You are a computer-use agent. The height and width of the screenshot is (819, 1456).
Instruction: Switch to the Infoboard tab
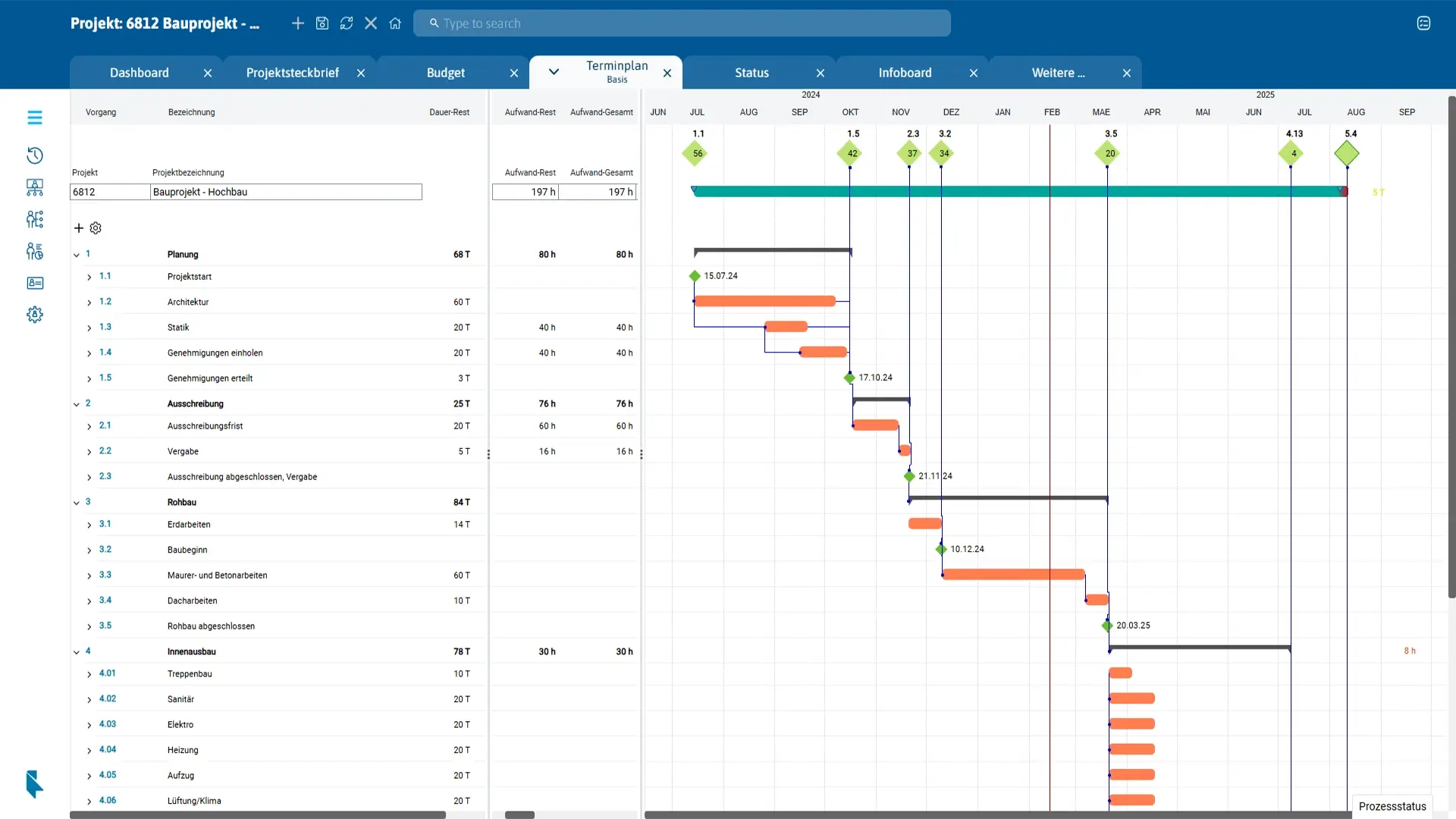coord(905,72)
